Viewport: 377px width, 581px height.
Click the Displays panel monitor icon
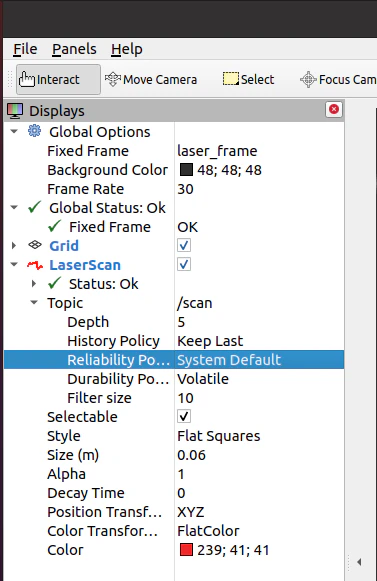point(15,111)
